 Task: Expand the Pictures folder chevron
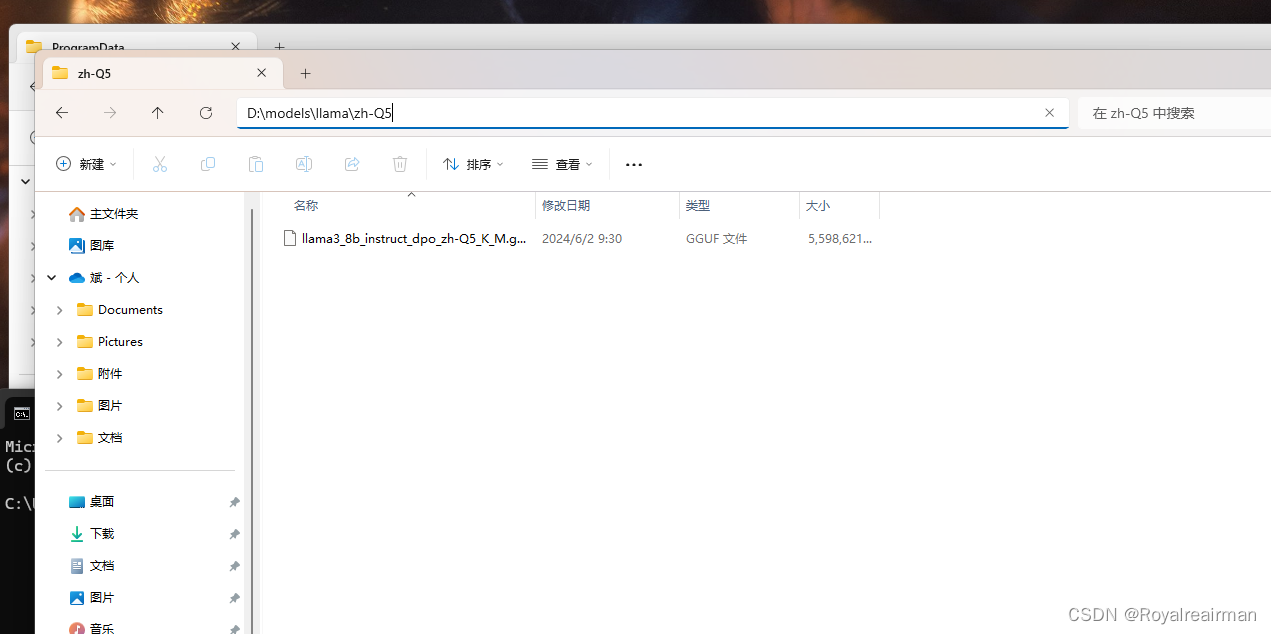(60, 342)
